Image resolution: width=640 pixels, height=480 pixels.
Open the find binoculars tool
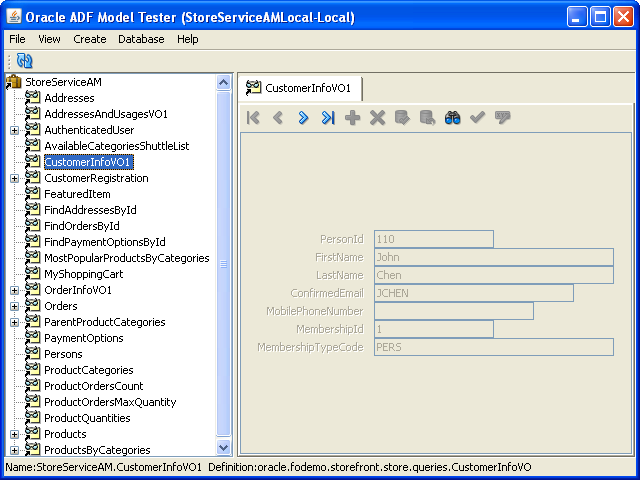click(x=452, y=118)
